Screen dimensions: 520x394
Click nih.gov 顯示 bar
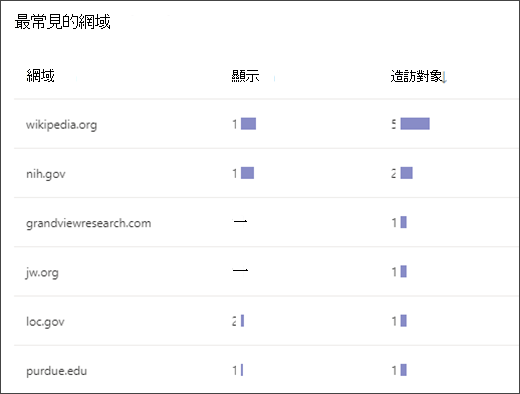pos(247,173)
